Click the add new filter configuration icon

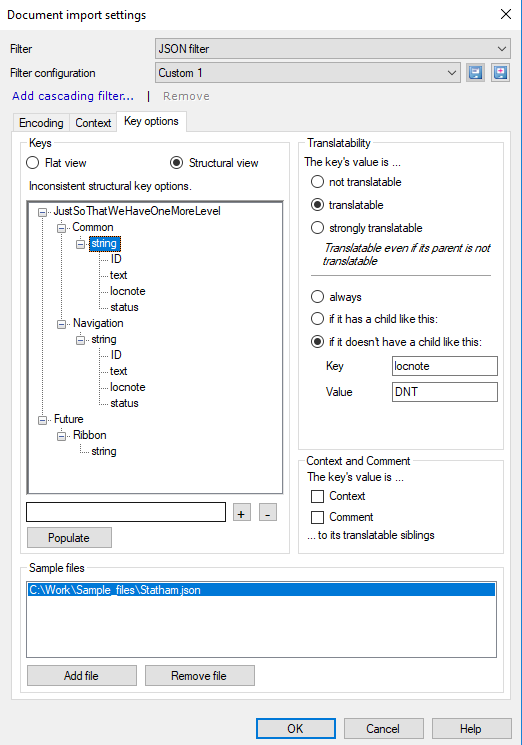500,73
